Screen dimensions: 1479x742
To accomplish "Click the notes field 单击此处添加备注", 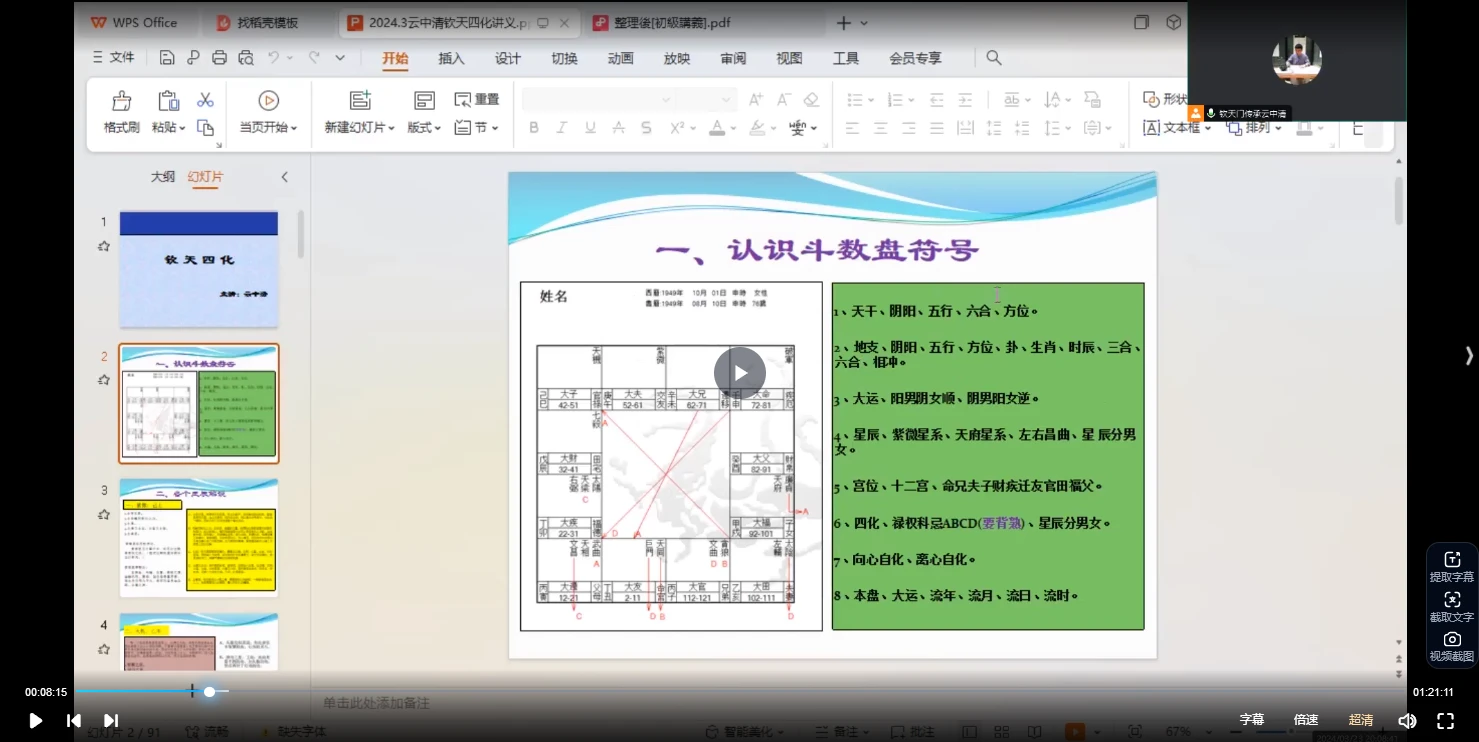I will [376, 703].
